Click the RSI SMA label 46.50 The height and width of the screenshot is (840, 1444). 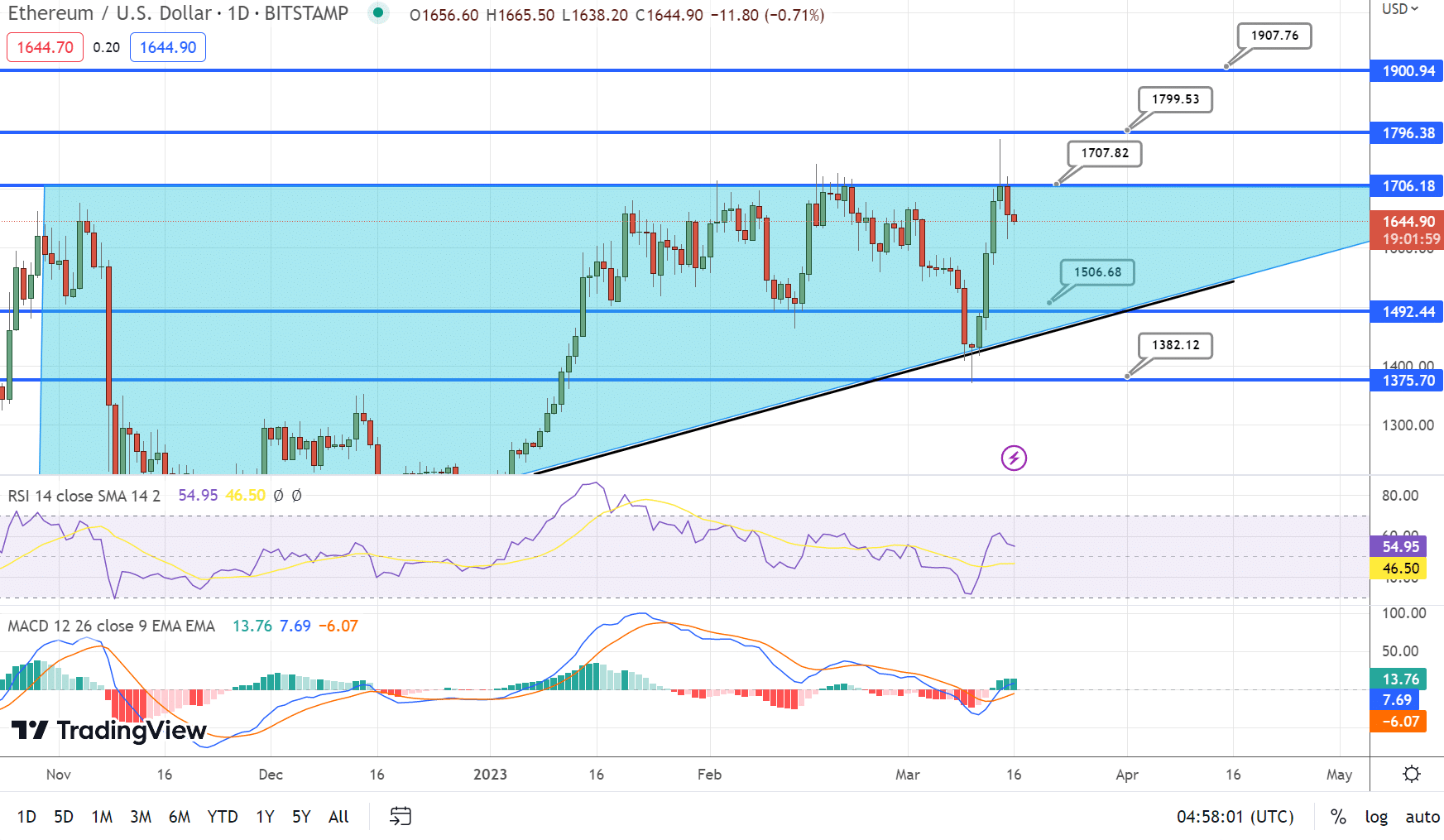(x=1399, y=569)
